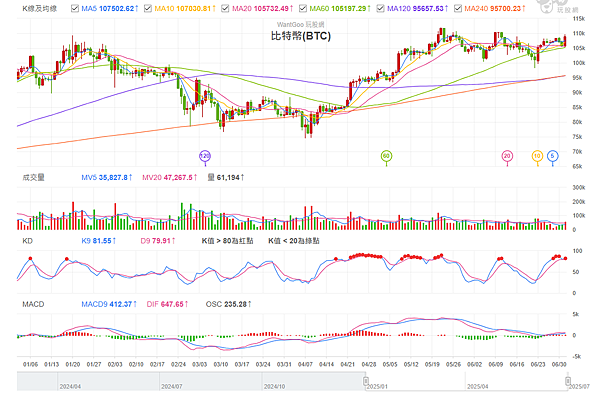
Task: Click the purple 120 marker pin
Action: point(205,156)
